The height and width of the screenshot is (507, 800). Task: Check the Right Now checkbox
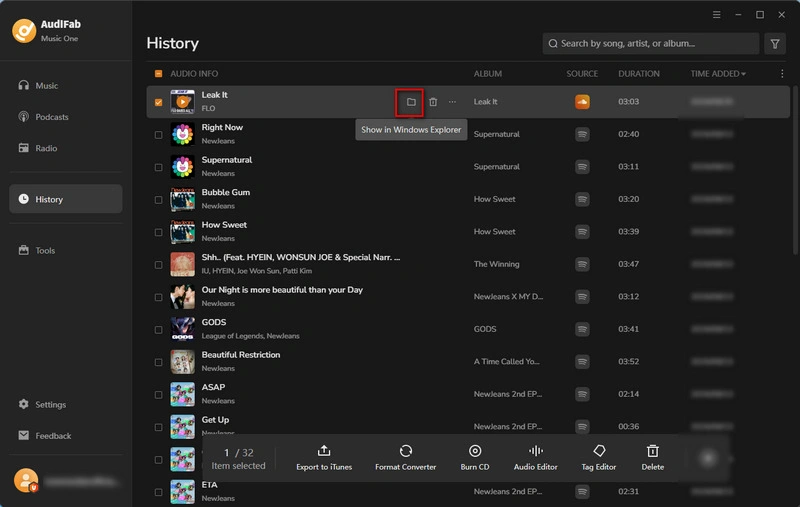[158, 135]
